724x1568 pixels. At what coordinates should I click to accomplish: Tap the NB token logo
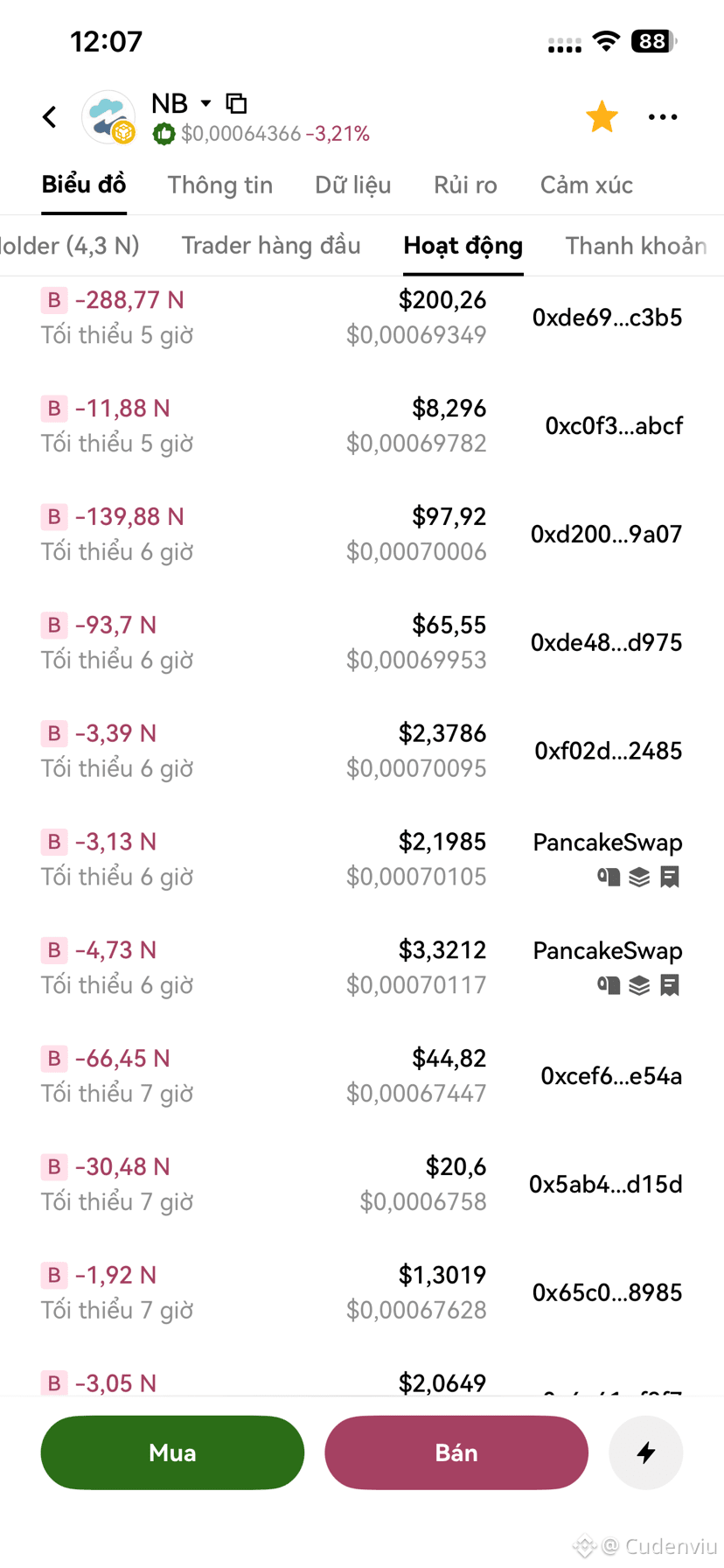[x=108, y=116]
